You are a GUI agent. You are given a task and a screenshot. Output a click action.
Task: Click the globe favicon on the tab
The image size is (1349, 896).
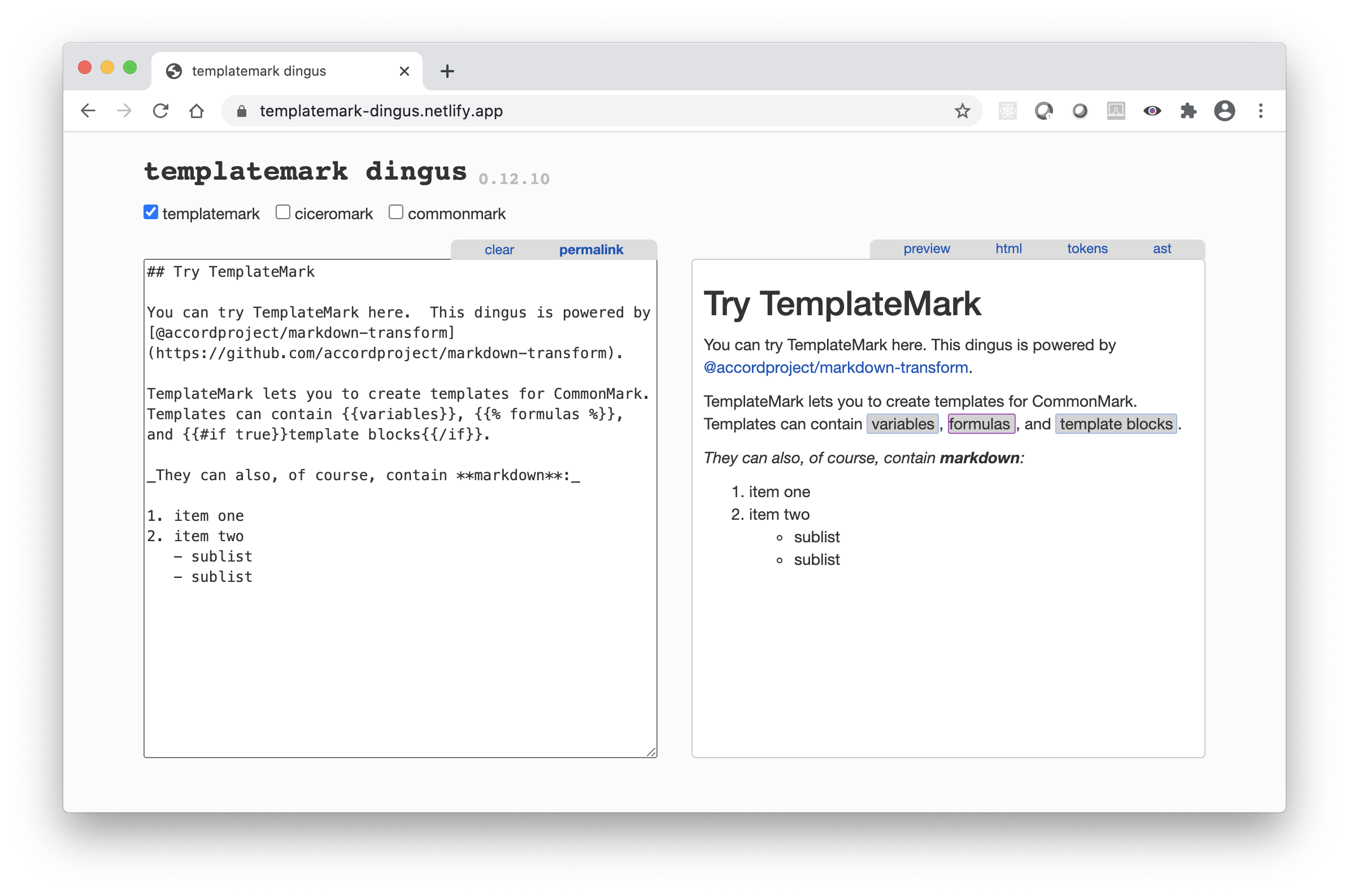tap(173, 71)
